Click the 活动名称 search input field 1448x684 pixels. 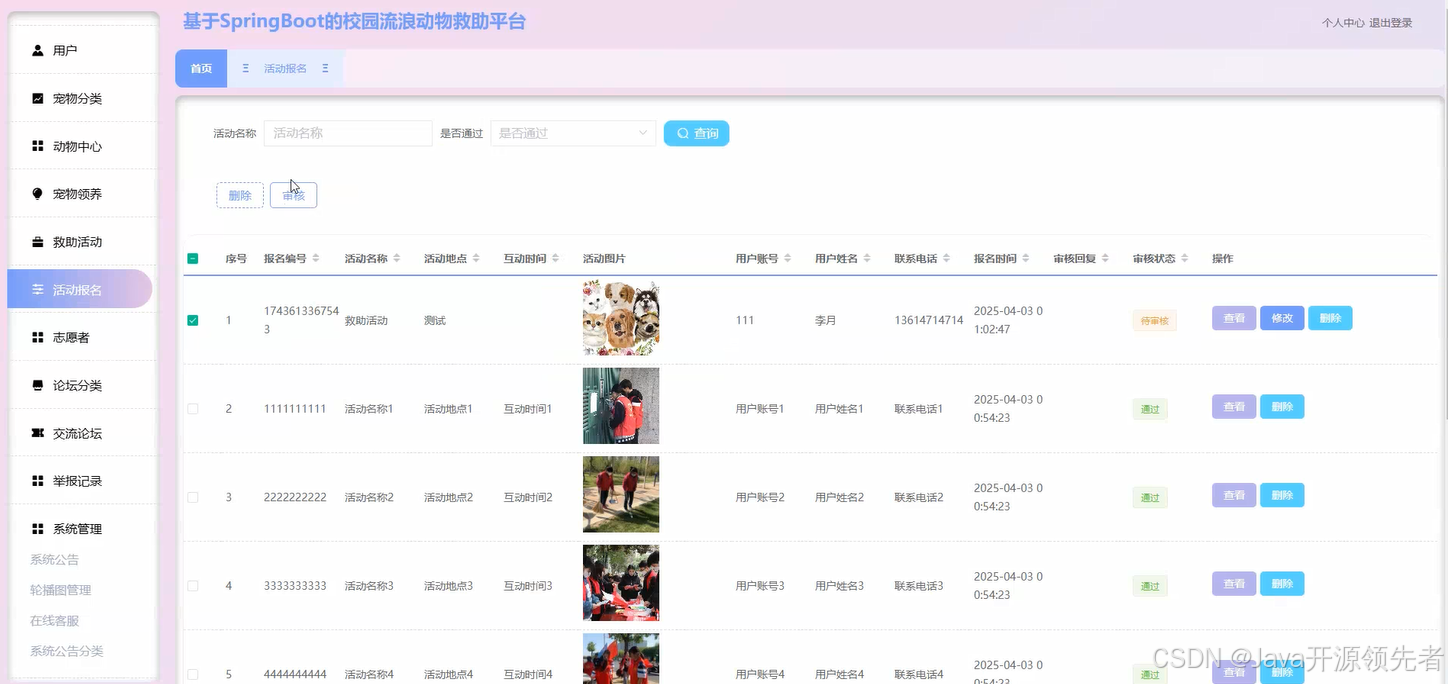(347, 132)
